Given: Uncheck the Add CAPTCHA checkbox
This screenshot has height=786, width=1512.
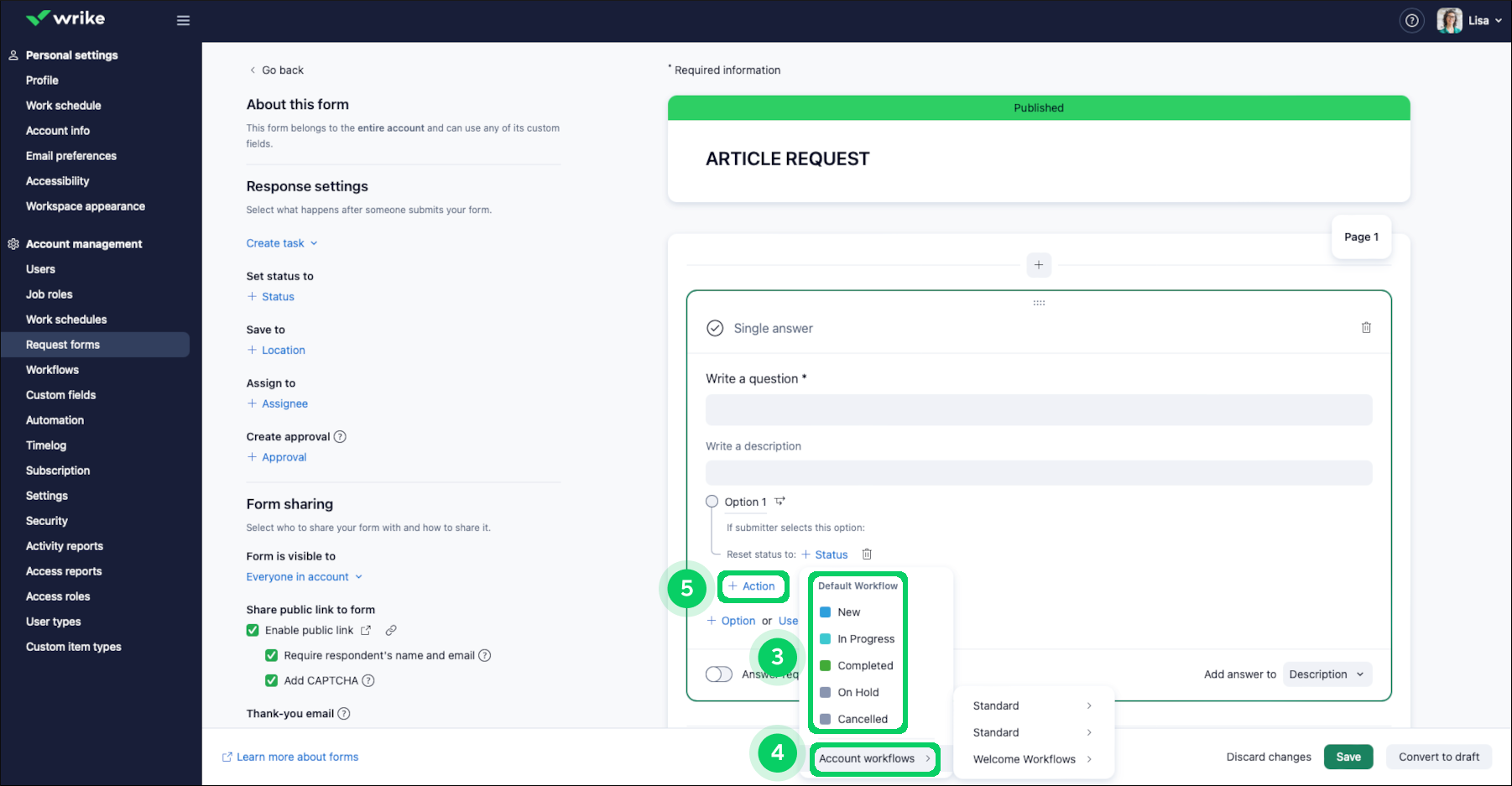Looking at the screenshot, I should tap(272, 680).
